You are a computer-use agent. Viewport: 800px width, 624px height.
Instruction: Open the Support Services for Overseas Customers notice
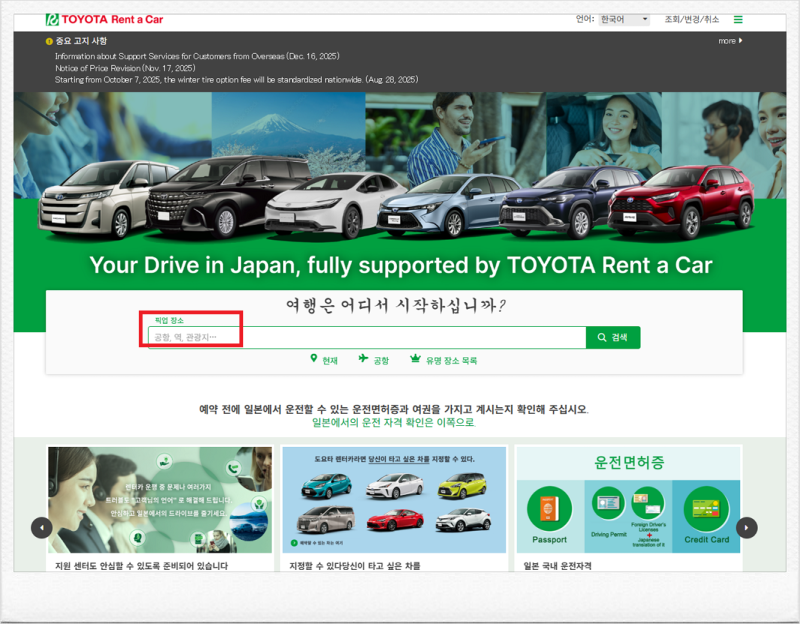pyautogui.click(x=197, y=56)
